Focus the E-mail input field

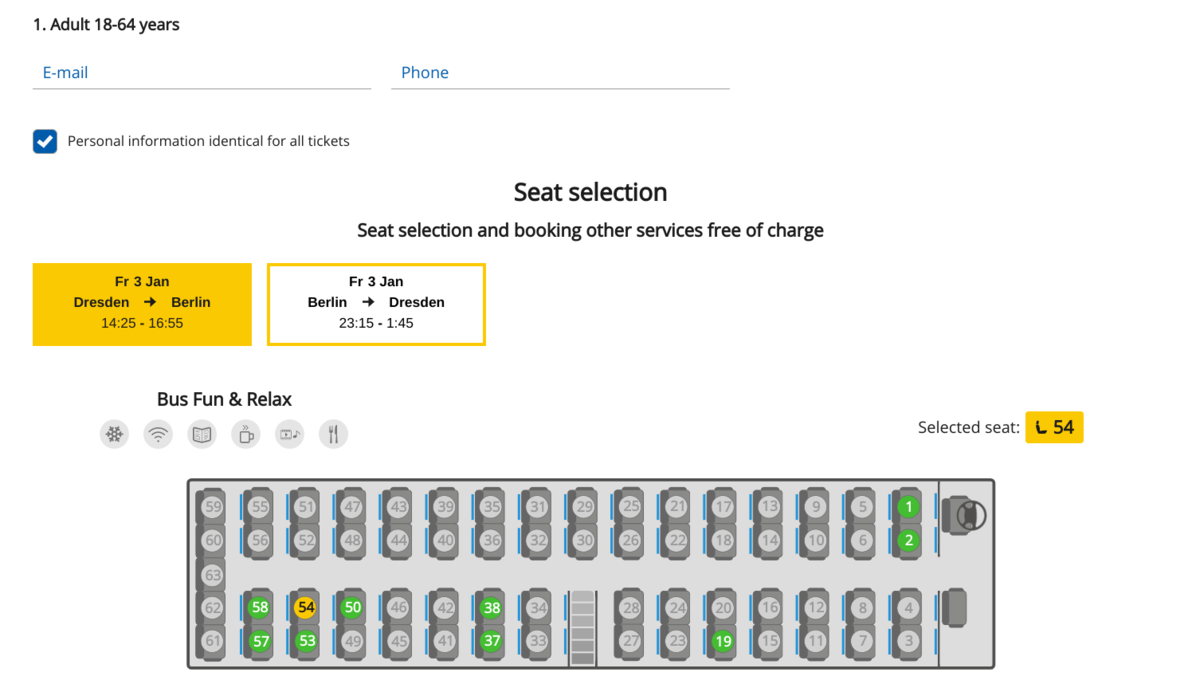[x=202, y=73]
